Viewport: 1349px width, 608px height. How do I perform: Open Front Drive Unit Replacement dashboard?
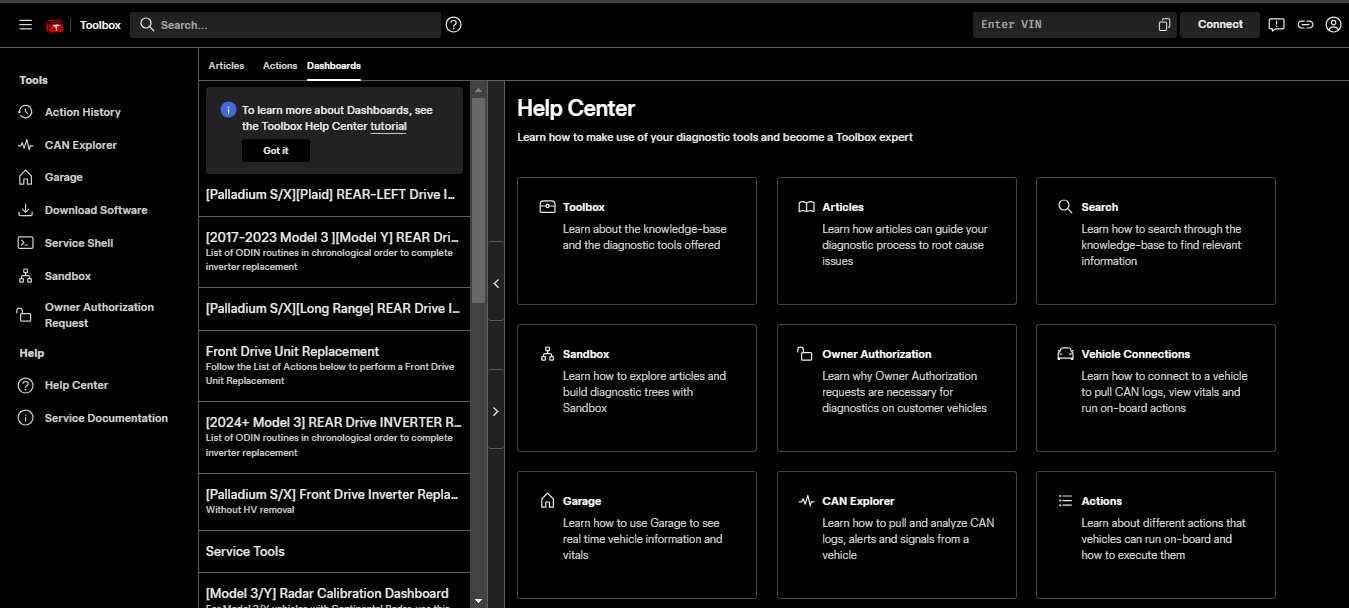[x=334, y=366]
